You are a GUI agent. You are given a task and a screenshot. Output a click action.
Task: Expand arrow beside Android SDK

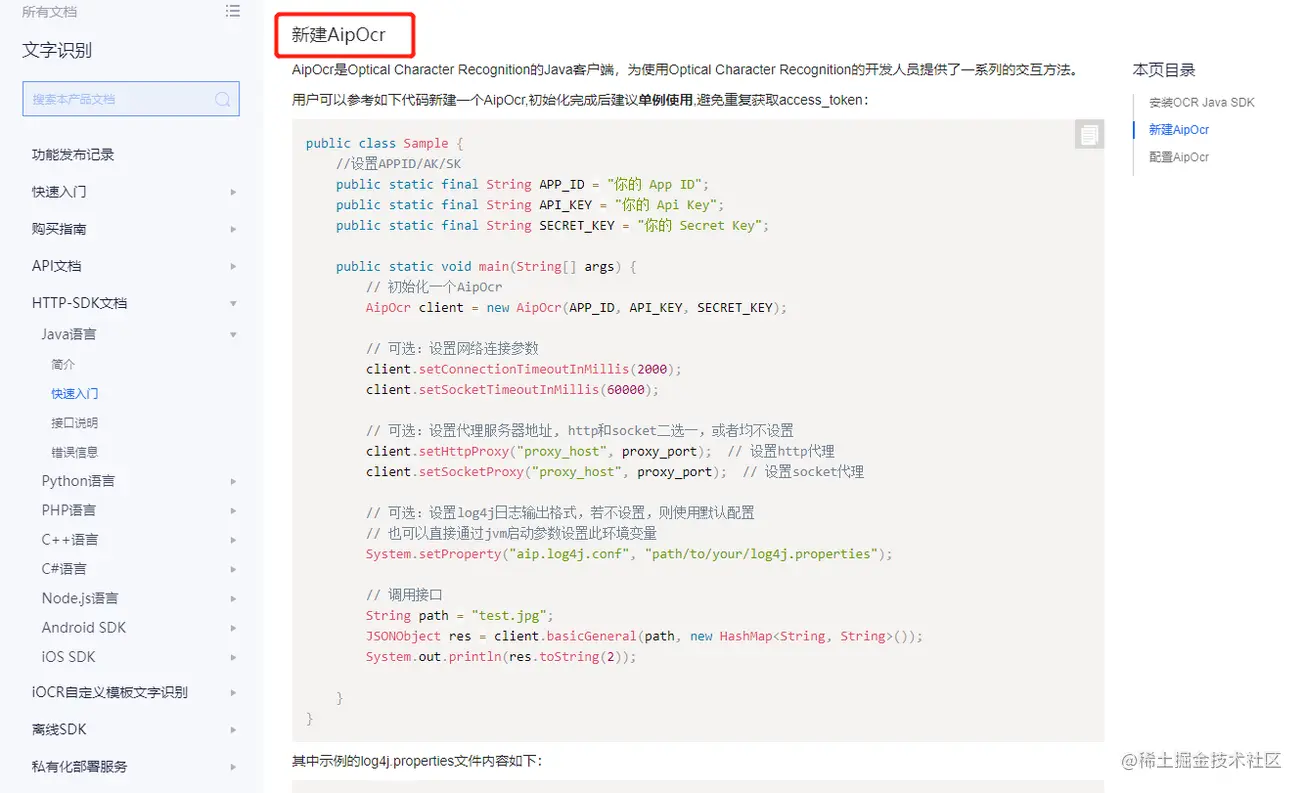pyautogui.click(x=233, y=628)
